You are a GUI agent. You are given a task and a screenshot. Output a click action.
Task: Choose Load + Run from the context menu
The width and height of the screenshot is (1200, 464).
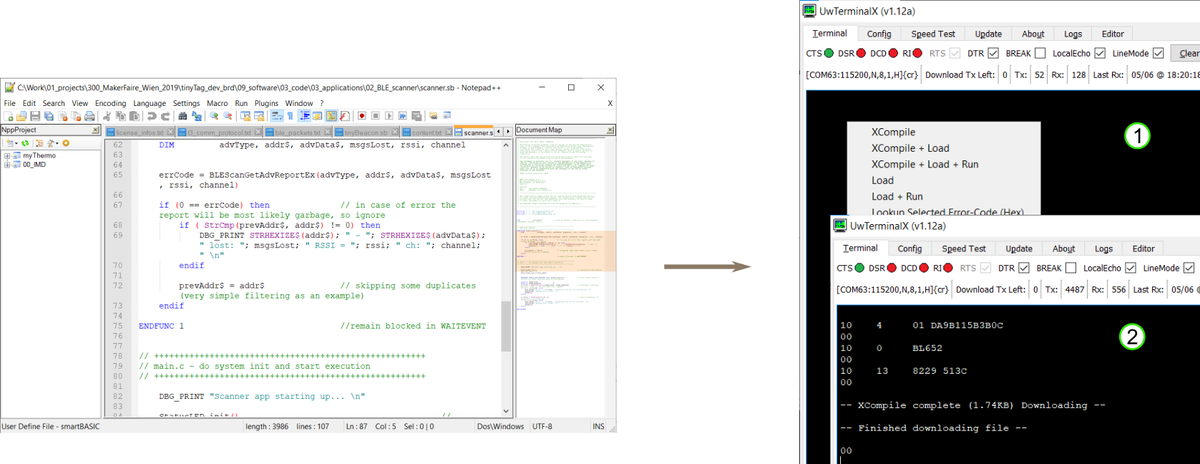click(x=897, y=197)
